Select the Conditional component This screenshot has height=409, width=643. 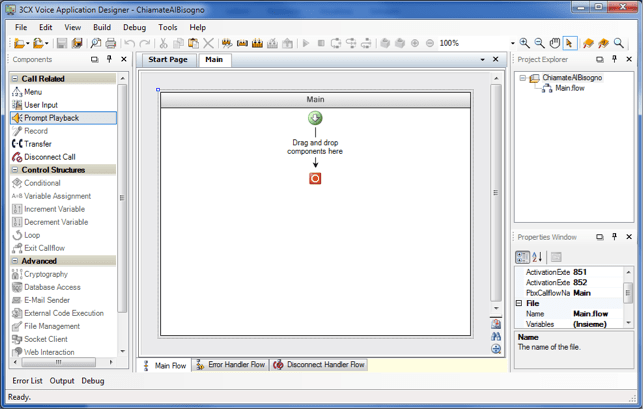tap(36, 183)
